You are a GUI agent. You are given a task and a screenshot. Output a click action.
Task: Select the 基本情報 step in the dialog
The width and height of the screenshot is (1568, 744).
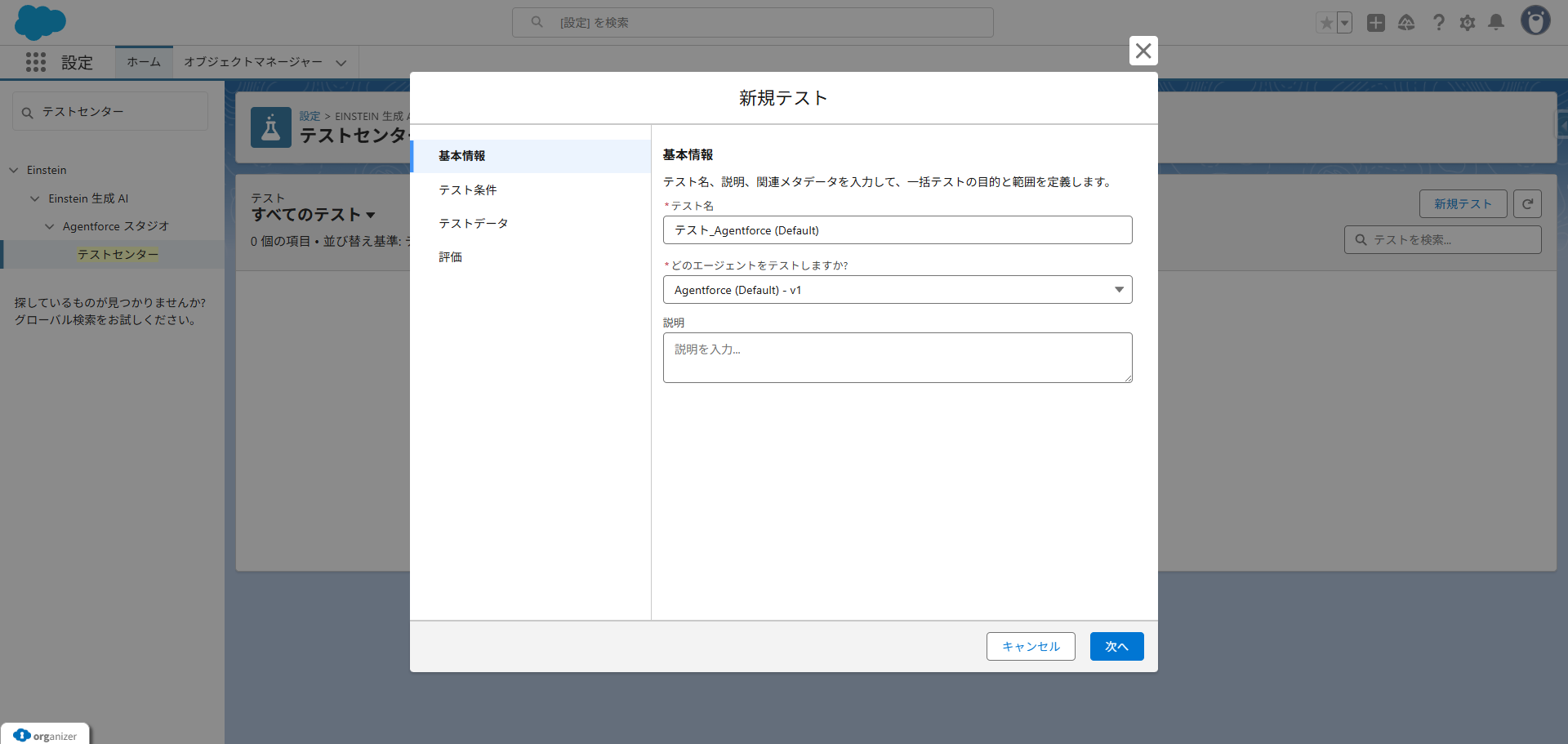pyautogui.click(x=531, y=156)
